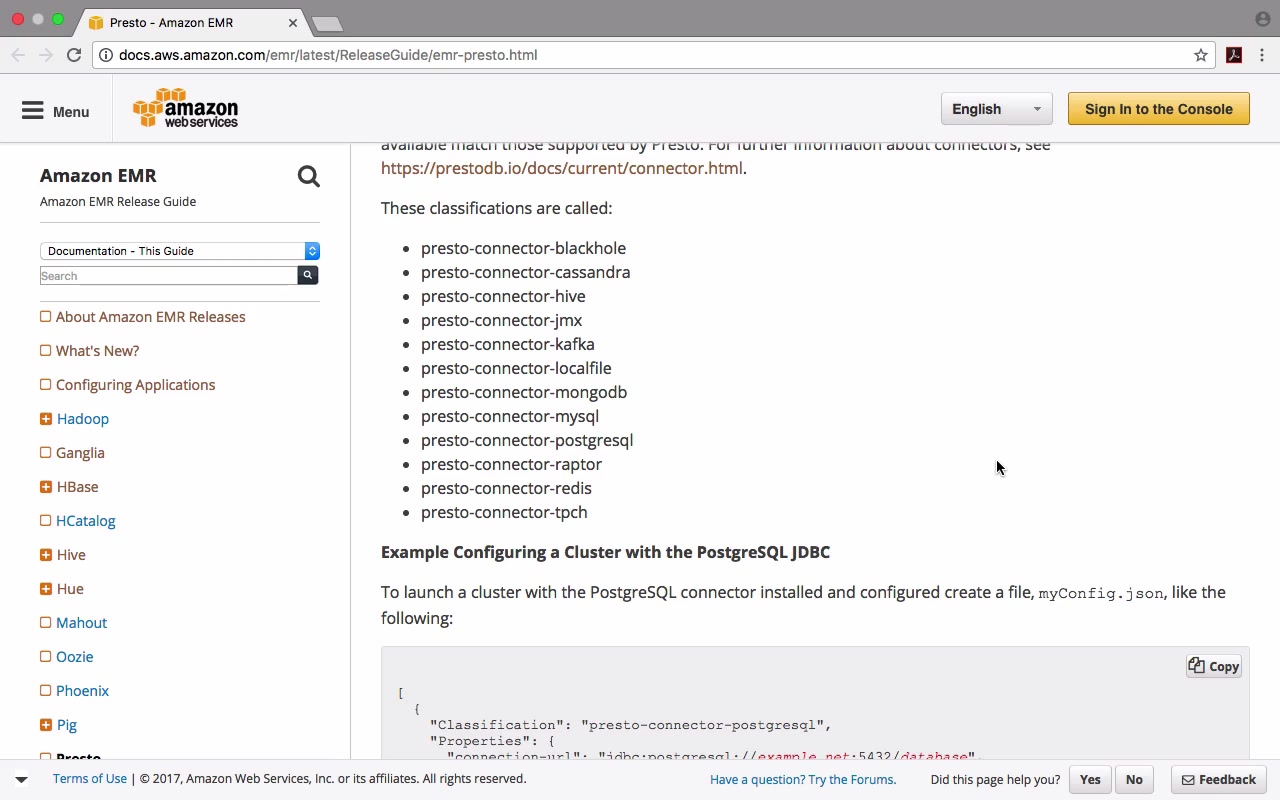Expand the HBase tree section
The image size is (1280, 800).
point(46,487)
